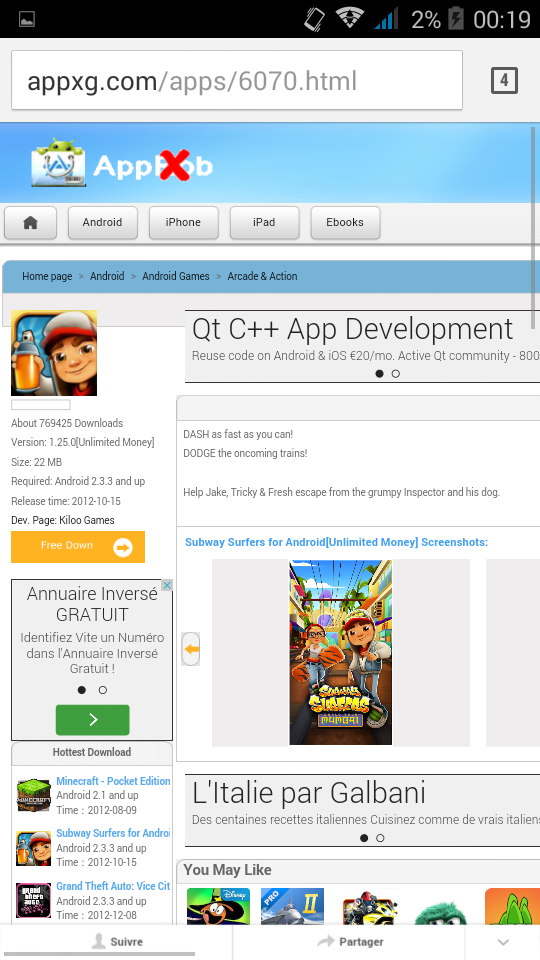Select first dot in Annuaire ad
This screenshot has width=540, height=960.
click(82, 690)
